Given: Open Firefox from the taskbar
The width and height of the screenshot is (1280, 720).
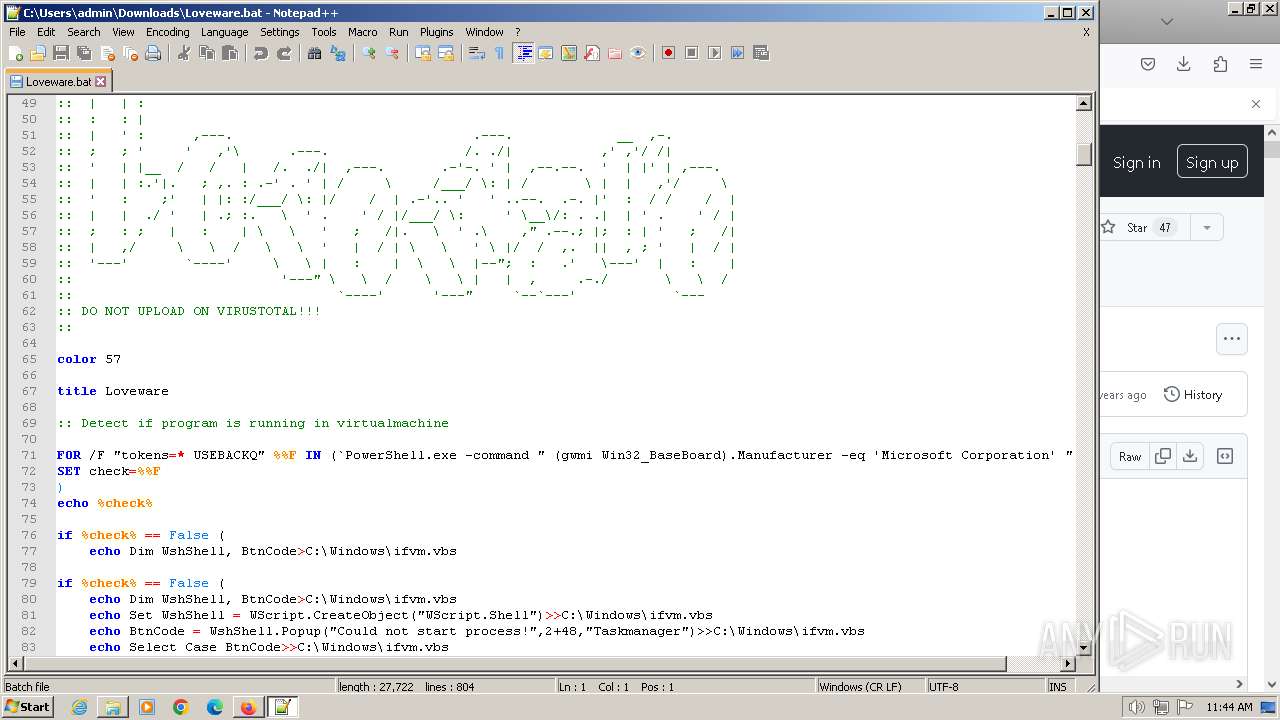Looking at the screenshot, I should coord(247,707).
